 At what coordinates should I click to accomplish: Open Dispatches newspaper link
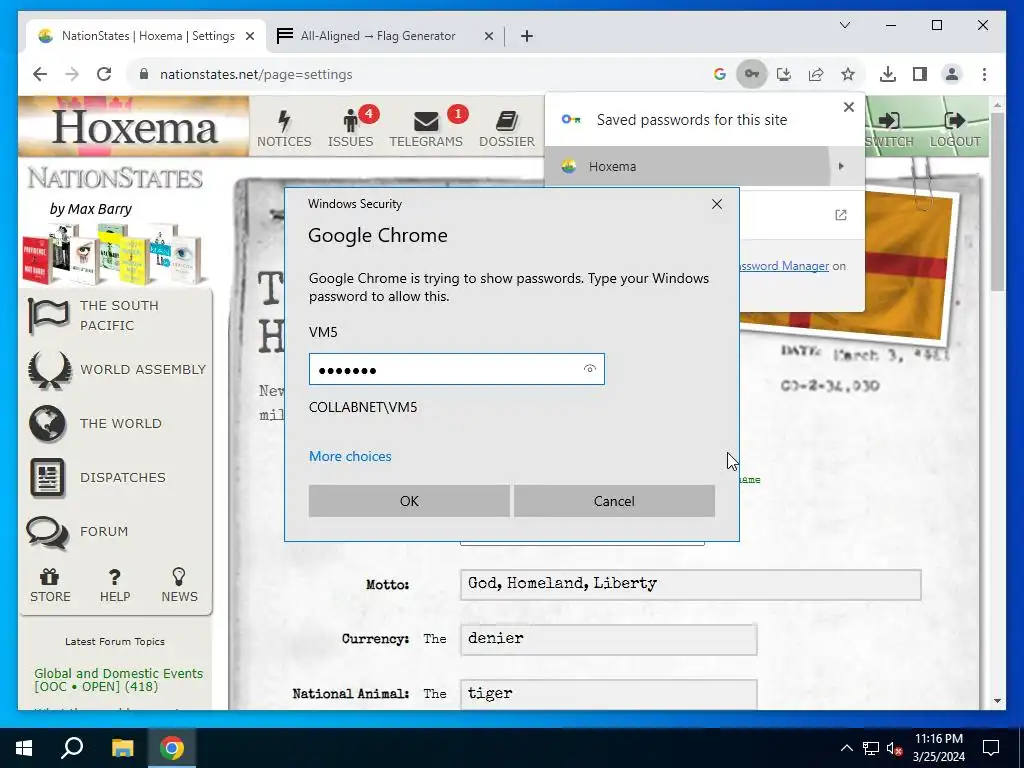click(98, 477)
